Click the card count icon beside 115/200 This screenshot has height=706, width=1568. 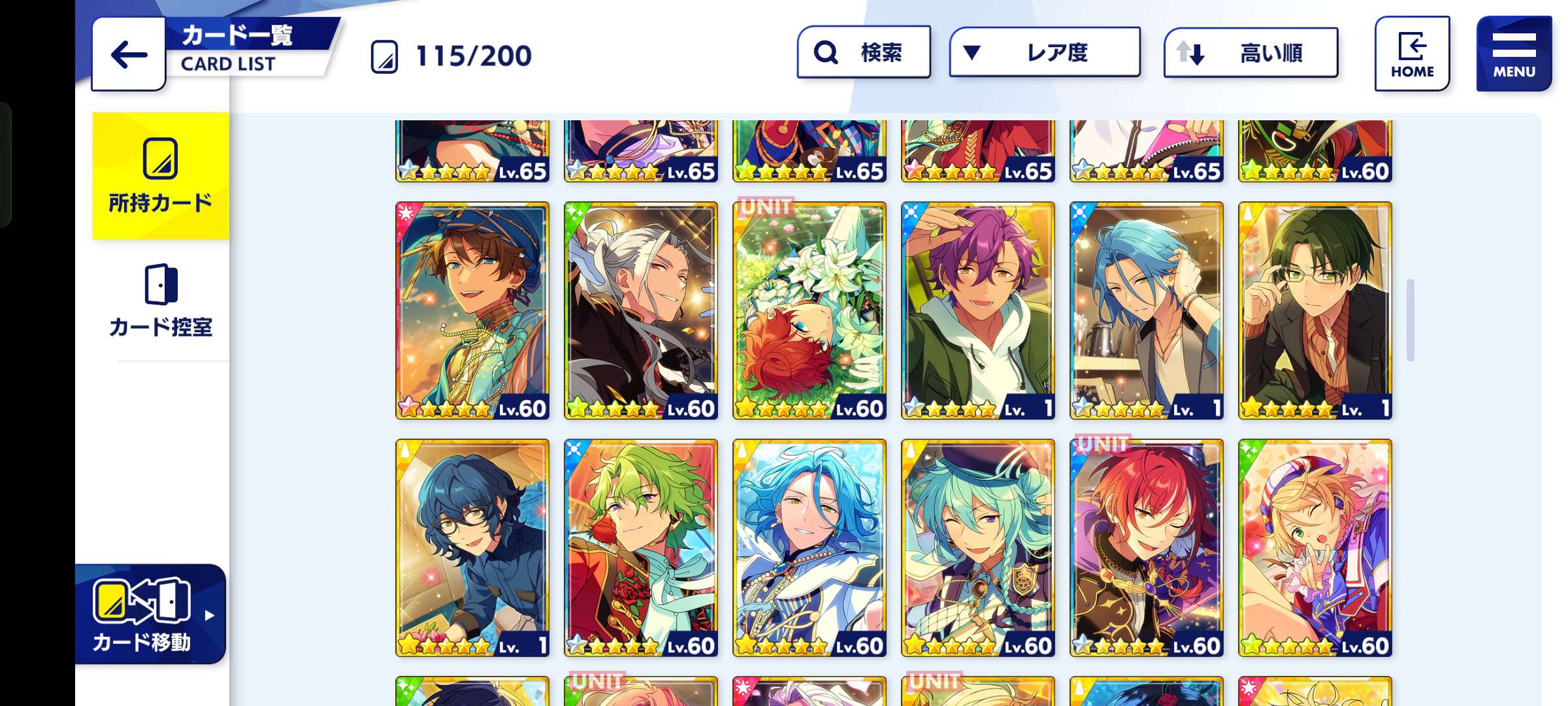pyautogui.click(x=384, y=56)
